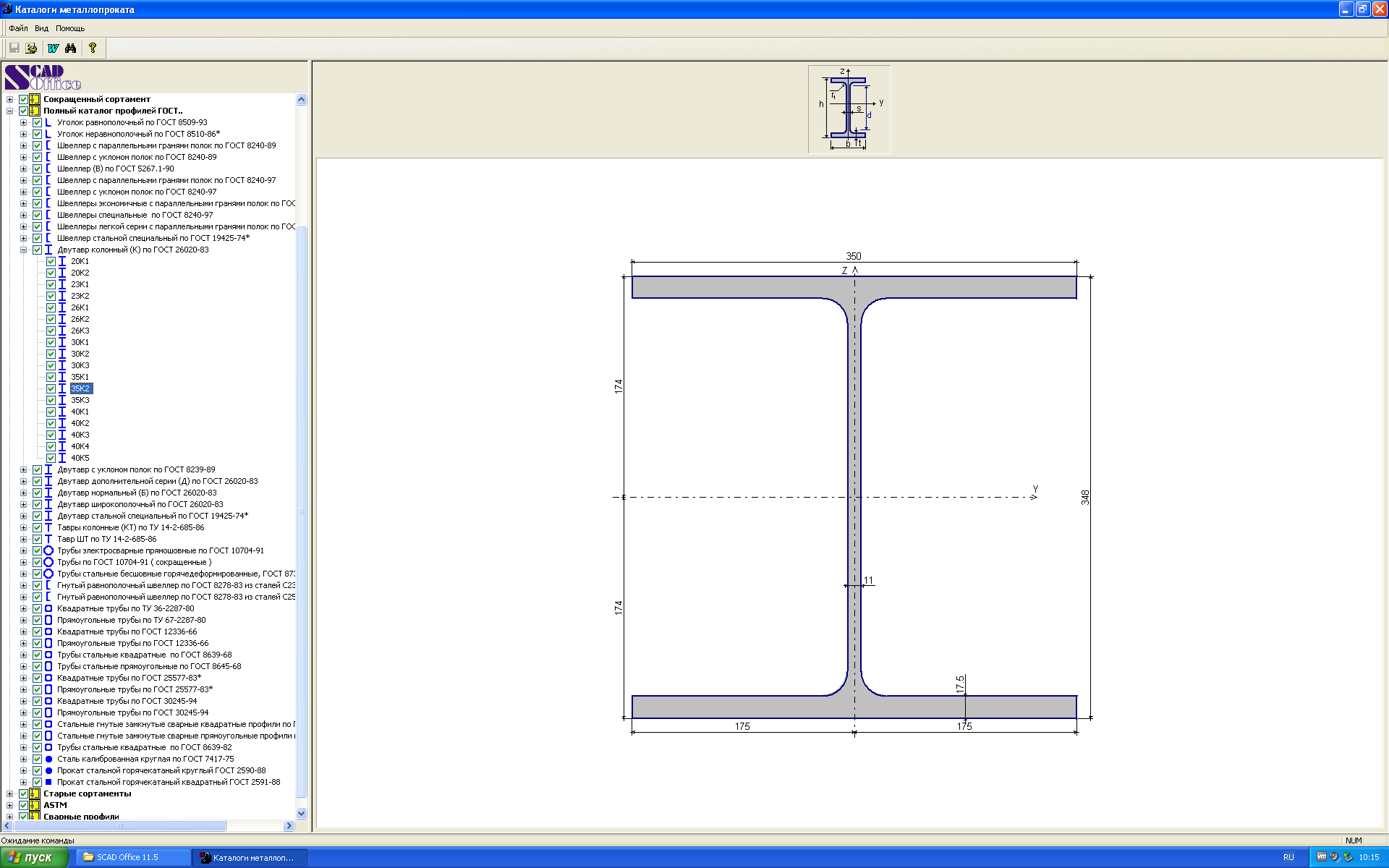The width and height of the screenshot is (1389, 868).
Task: Click the I-beam parameter legend thumbnail
Action: pyautogui.click(x=849, y=109)
